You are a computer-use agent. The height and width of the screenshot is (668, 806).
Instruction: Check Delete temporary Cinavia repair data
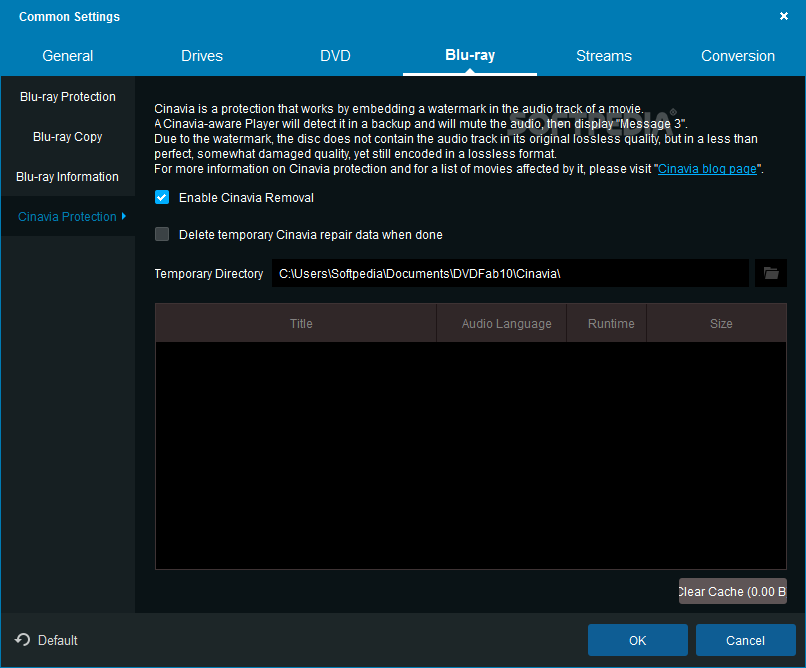162,234
